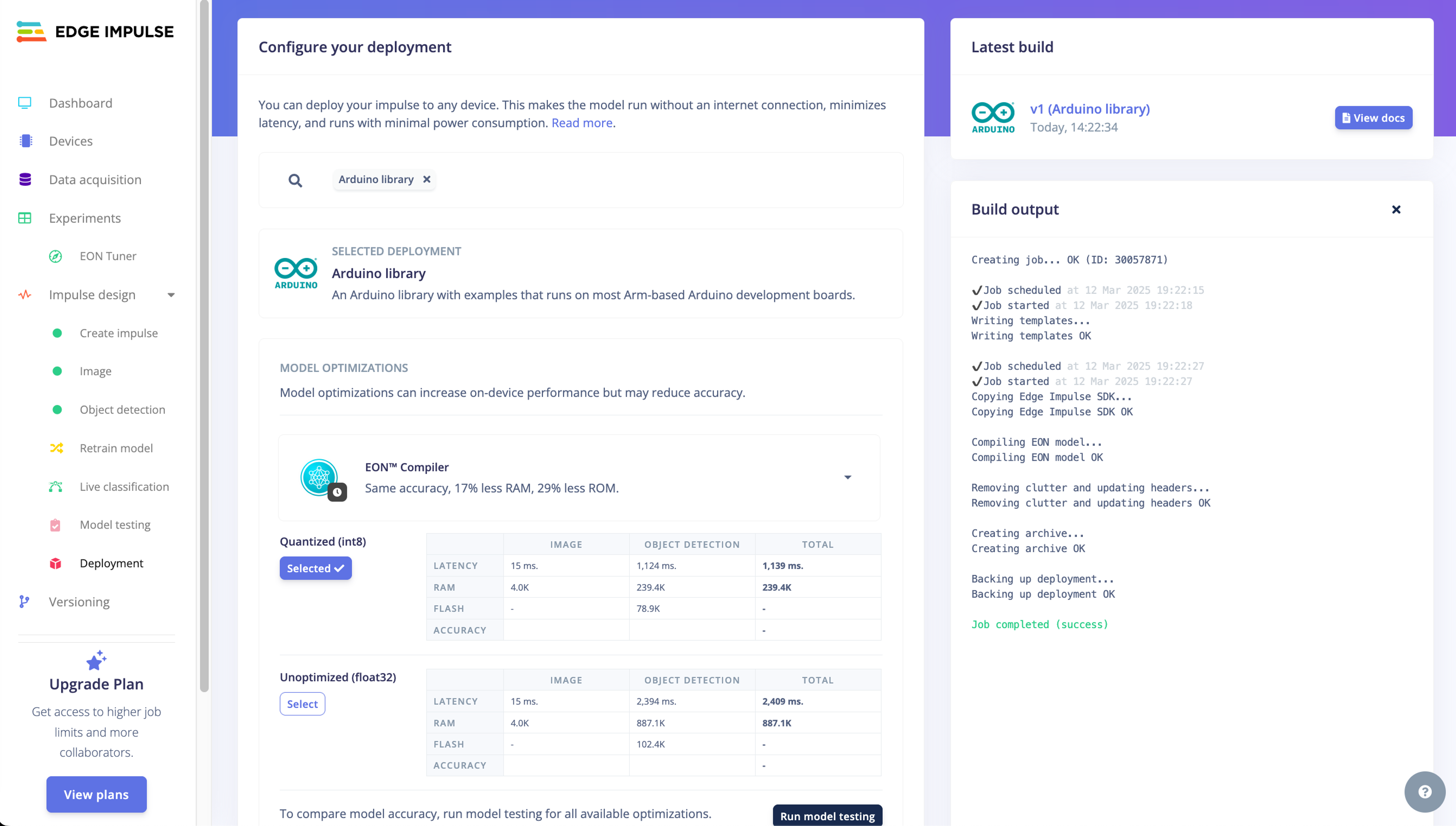Open Devices via its chip icon
Screen dimensions: 1456x826
[x=25, y=141]
